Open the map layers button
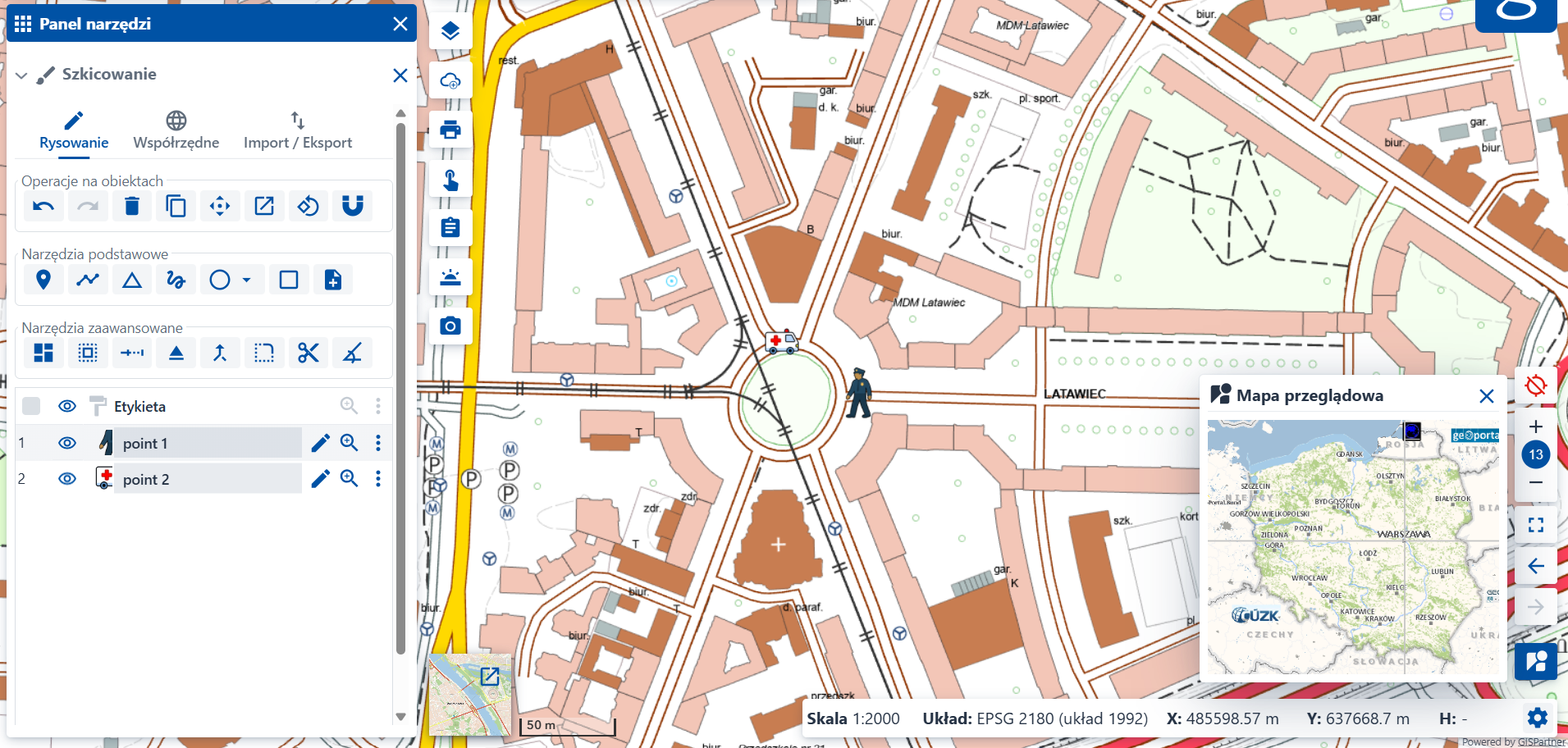The width and height of the screenshot is (1568, 748). pyautogui.click(x=450, y=32)
